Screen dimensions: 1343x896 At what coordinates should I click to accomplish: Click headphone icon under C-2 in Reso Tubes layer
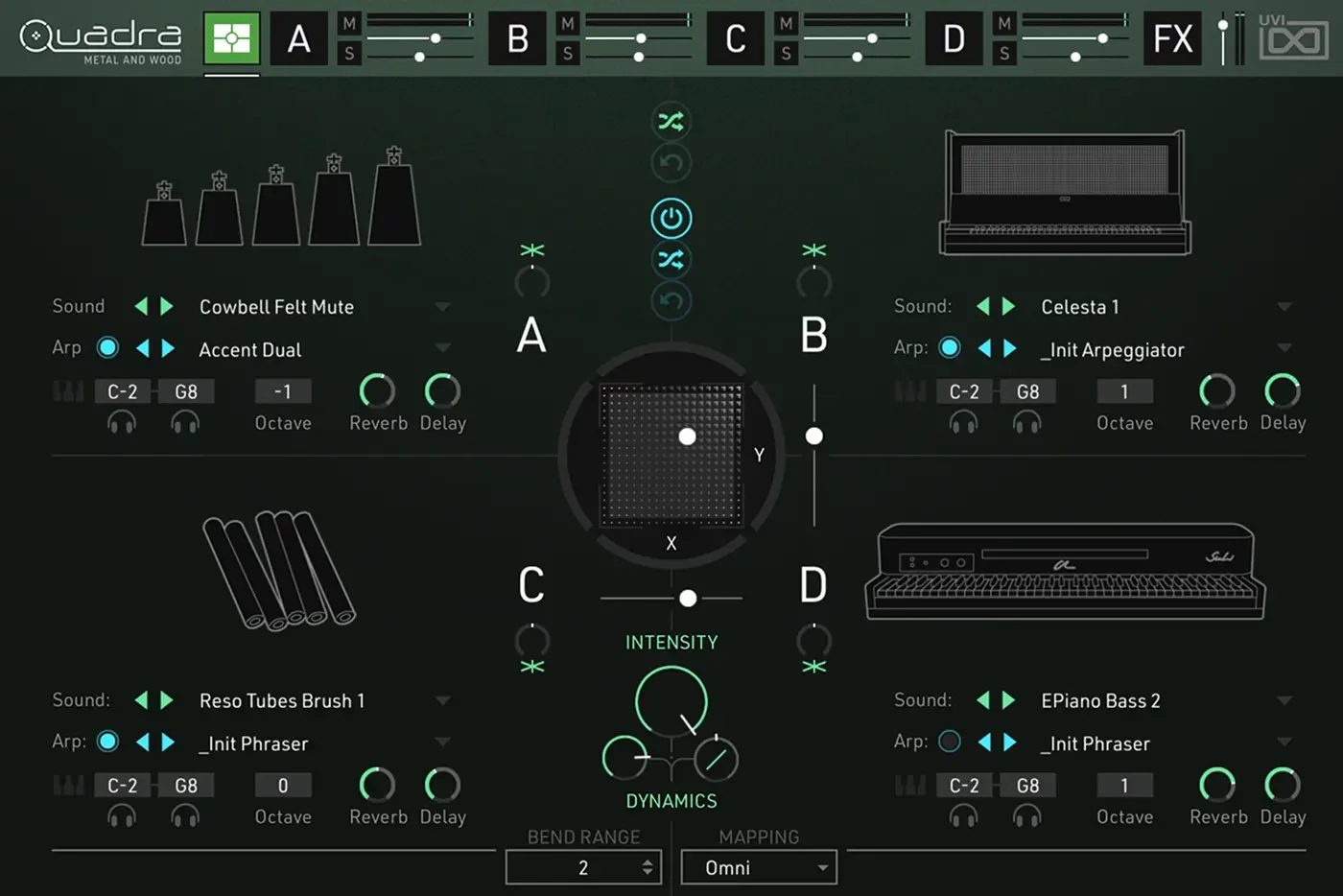pyautogui.click(x=122, y=816)
